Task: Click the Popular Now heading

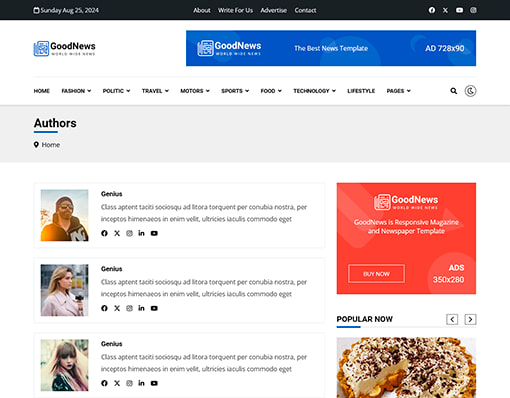Action: tap(365, 319)
